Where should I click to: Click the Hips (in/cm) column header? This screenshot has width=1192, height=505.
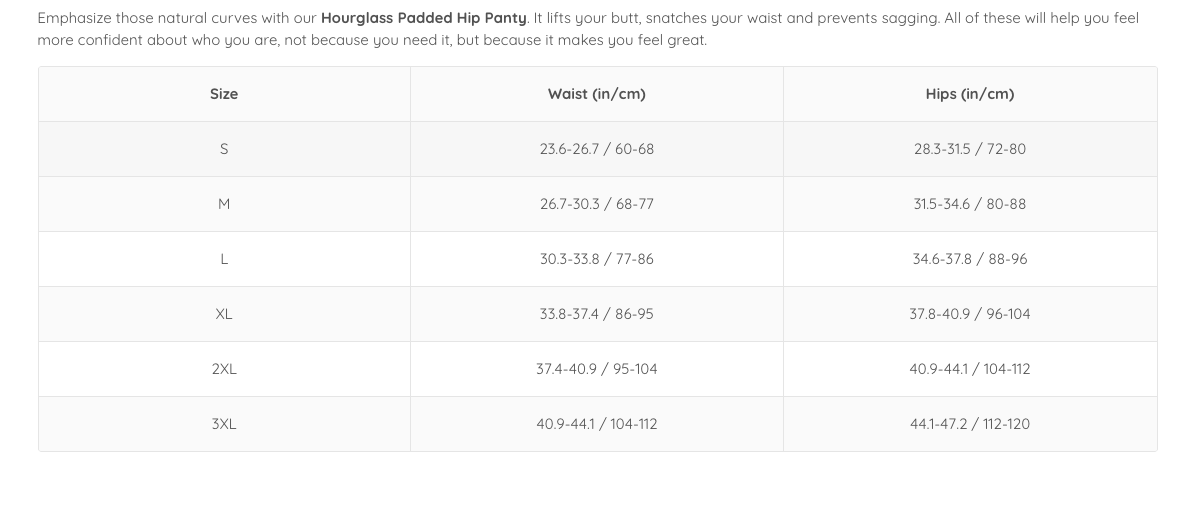tap(970, 94)
